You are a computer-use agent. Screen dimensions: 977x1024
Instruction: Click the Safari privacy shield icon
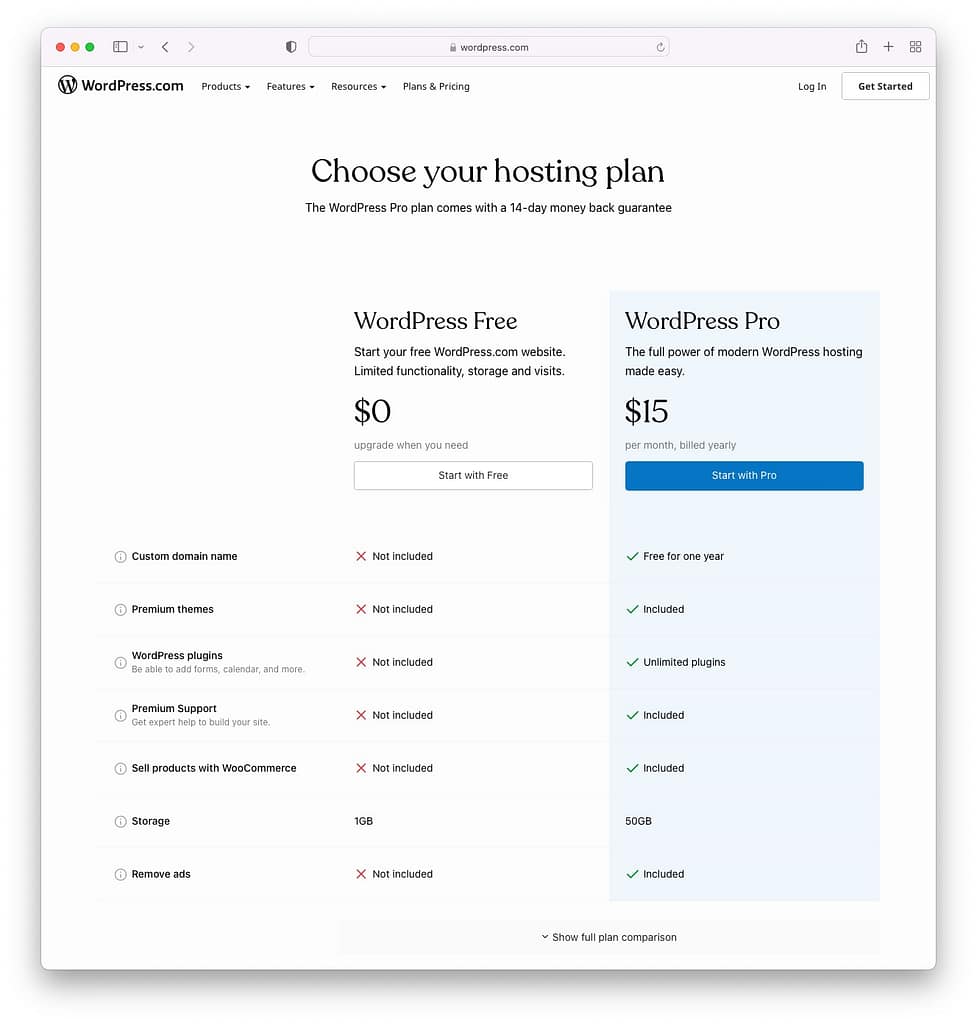[x=290, y=46]
